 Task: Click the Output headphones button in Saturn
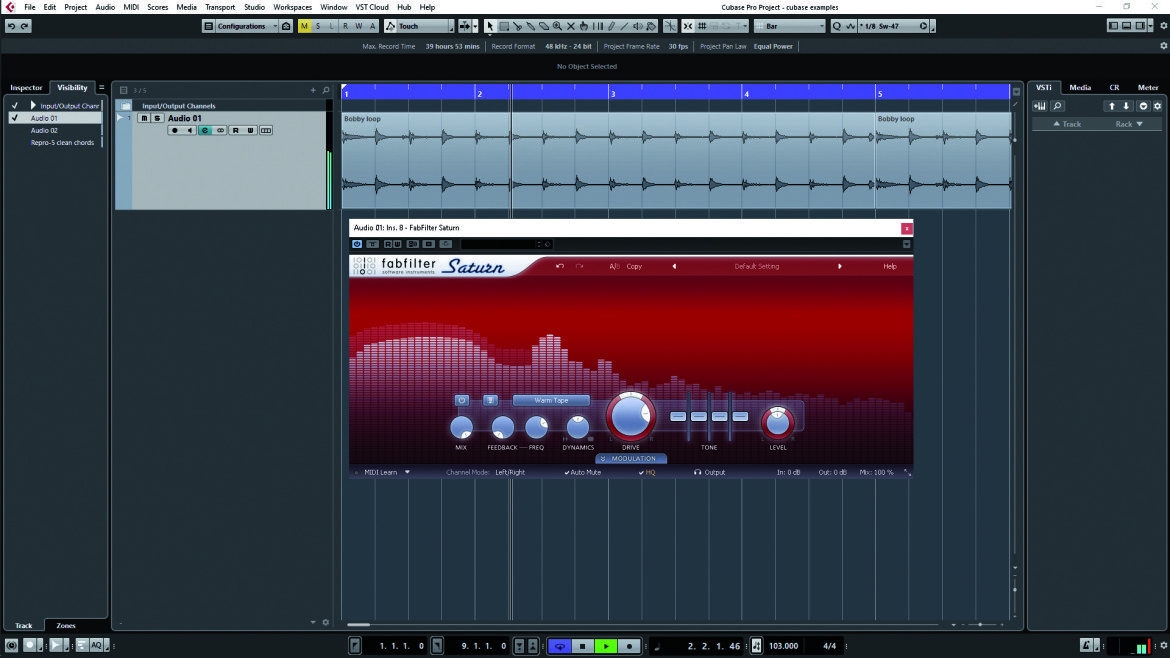pos(710,472)
